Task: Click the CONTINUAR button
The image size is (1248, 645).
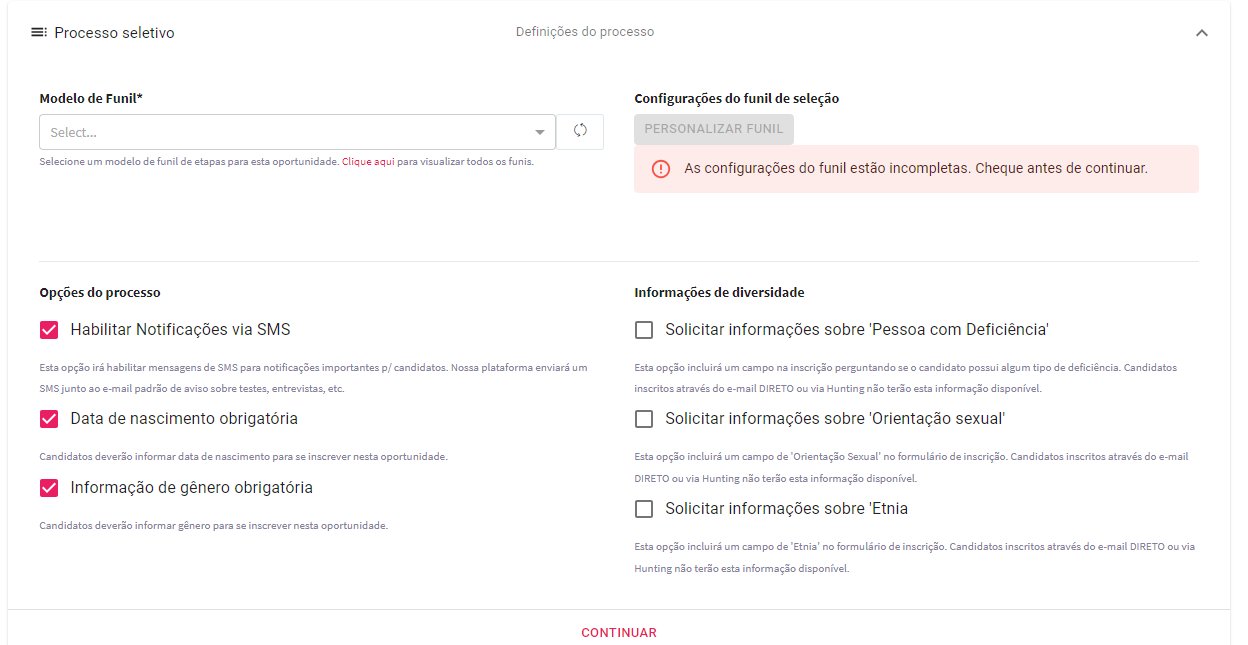Action: click(619, 633)
